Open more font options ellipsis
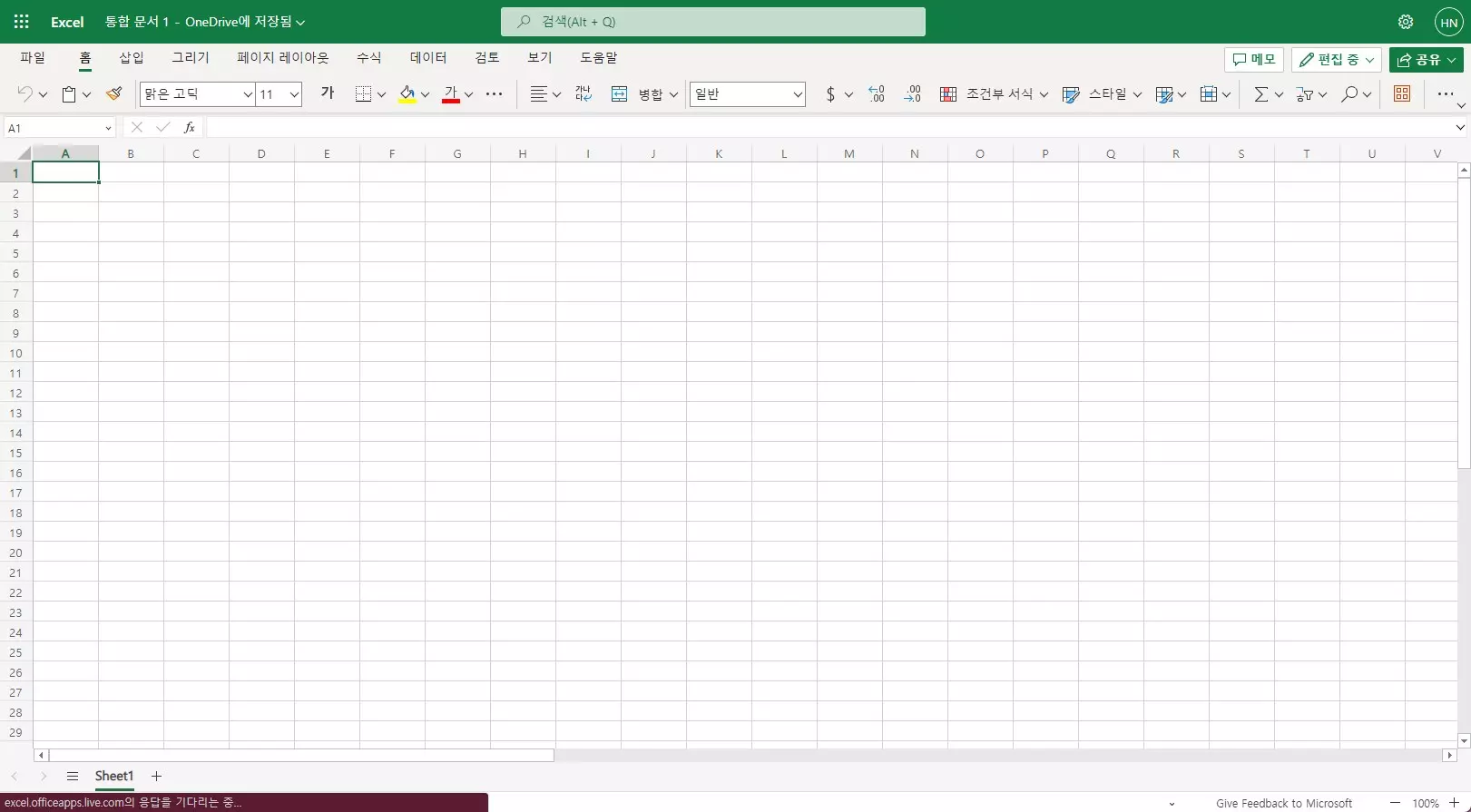The height and width of the screenshot is (812, 1471). (494, 93)
